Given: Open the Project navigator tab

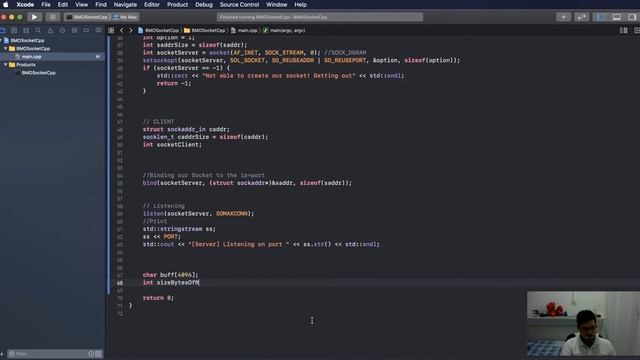Looking at the screenshot, I should point(2,31).
